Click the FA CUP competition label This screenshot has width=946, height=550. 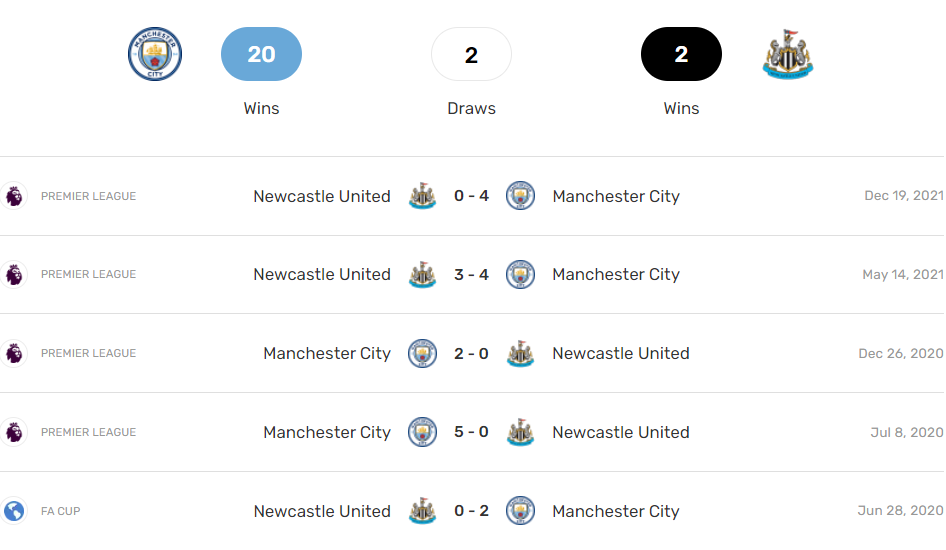(x=60, y=511)
